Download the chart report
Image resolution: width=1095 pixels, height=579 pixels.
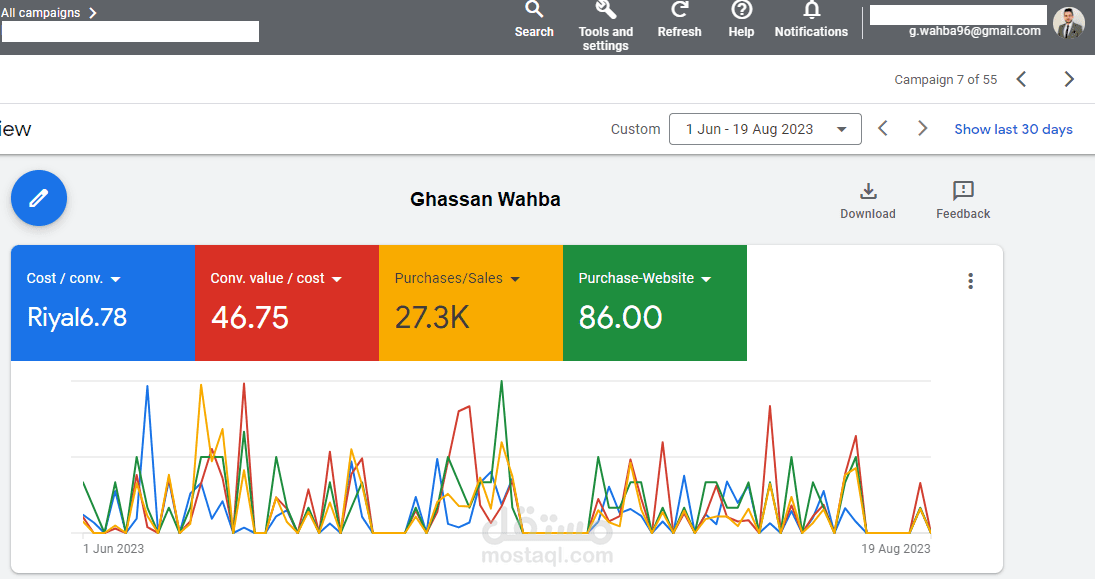click(x=867, y=192)
